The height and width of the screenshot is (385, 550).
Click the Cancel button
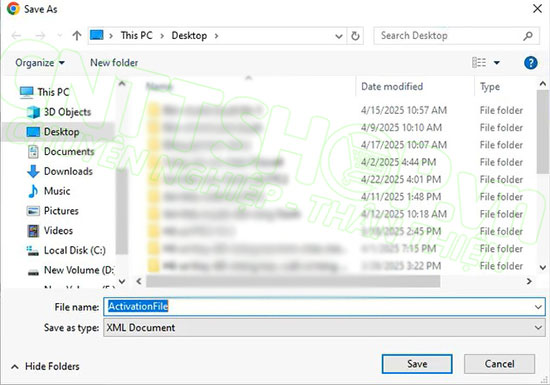coord(499,364)
